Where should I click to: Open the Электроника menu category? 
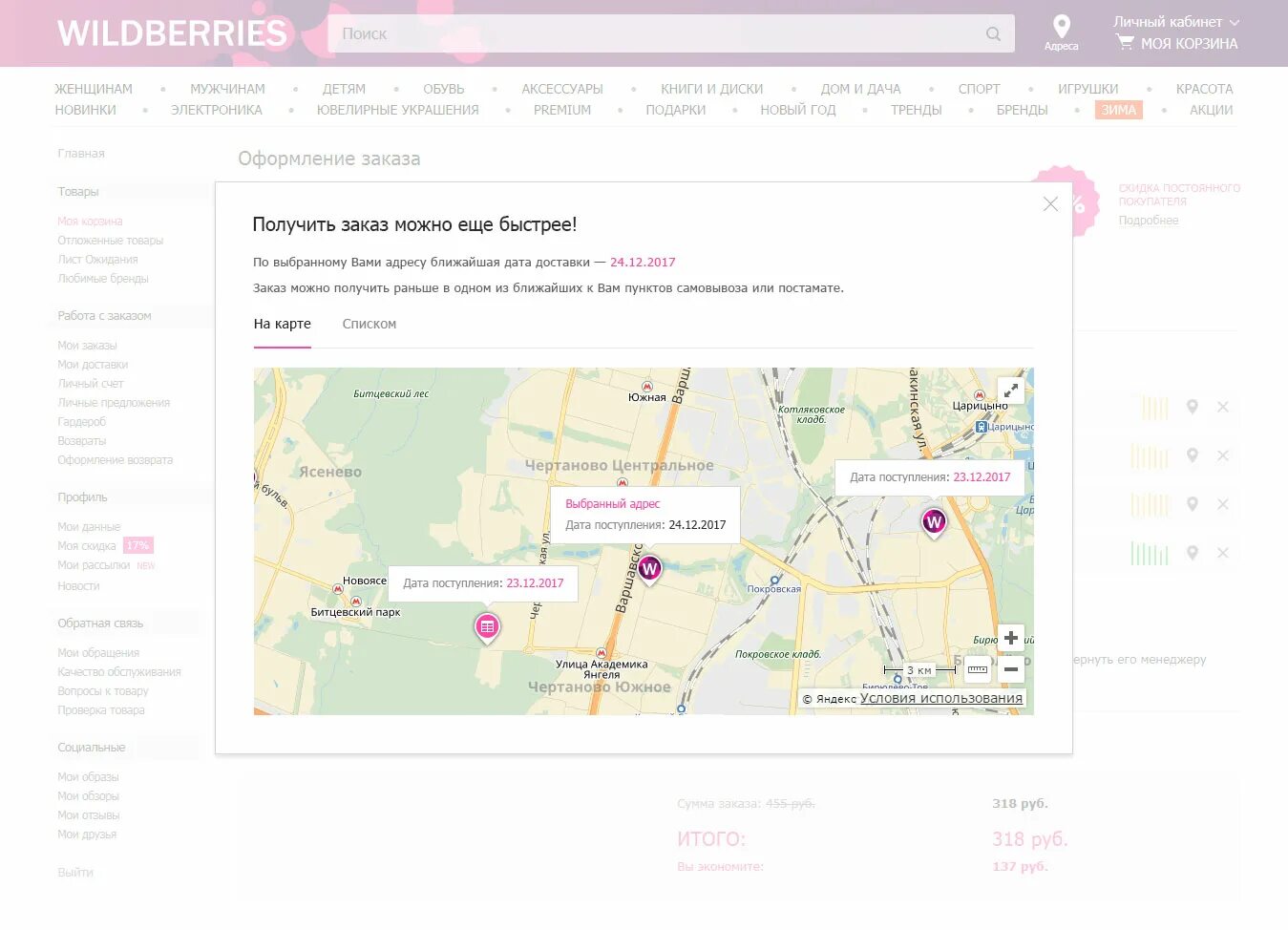click(x=217, y=110)
